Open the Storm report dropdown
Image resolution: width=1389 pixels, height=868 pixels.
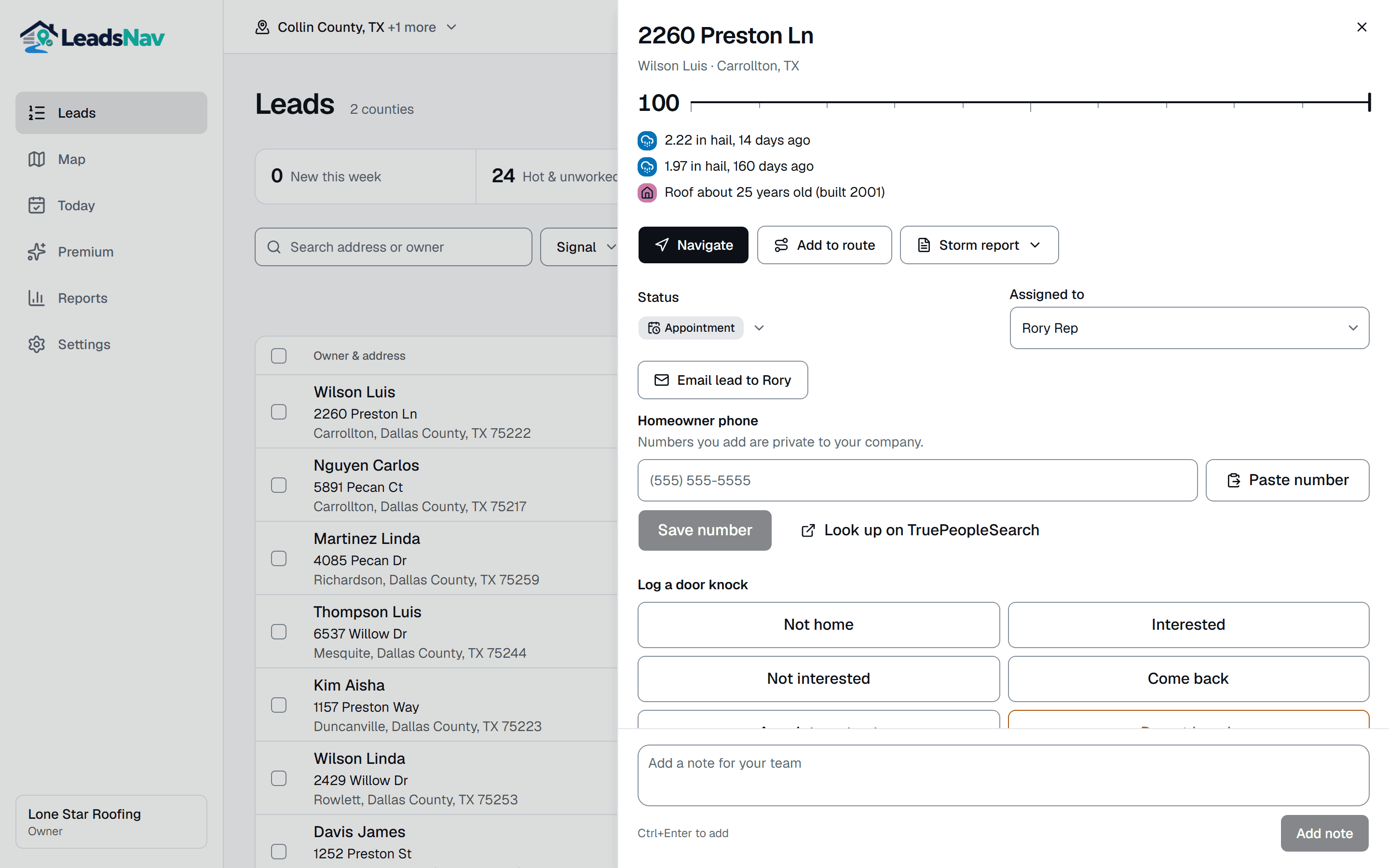(x=979, y=245)
